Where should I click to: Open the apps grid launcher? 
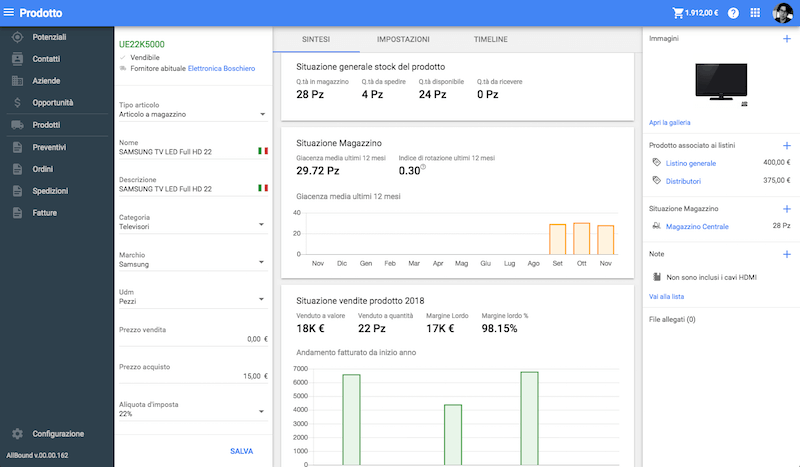(x=755, y=13)
